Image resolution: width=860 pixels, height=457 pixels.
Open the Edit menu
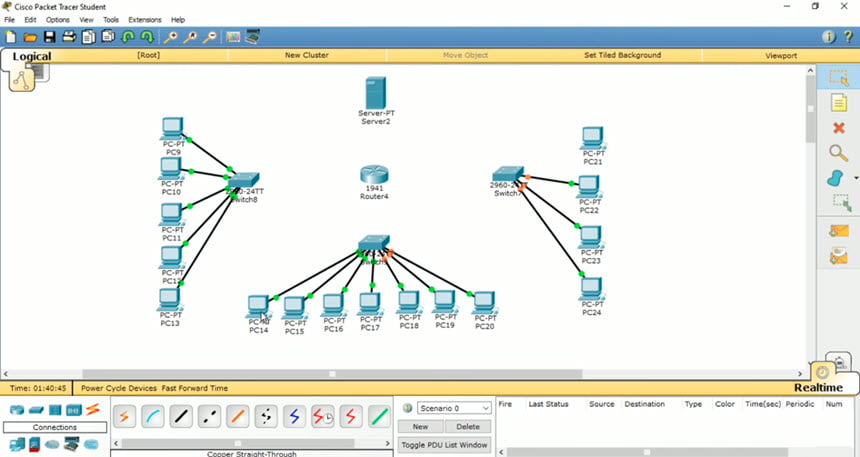coord(30,19)
